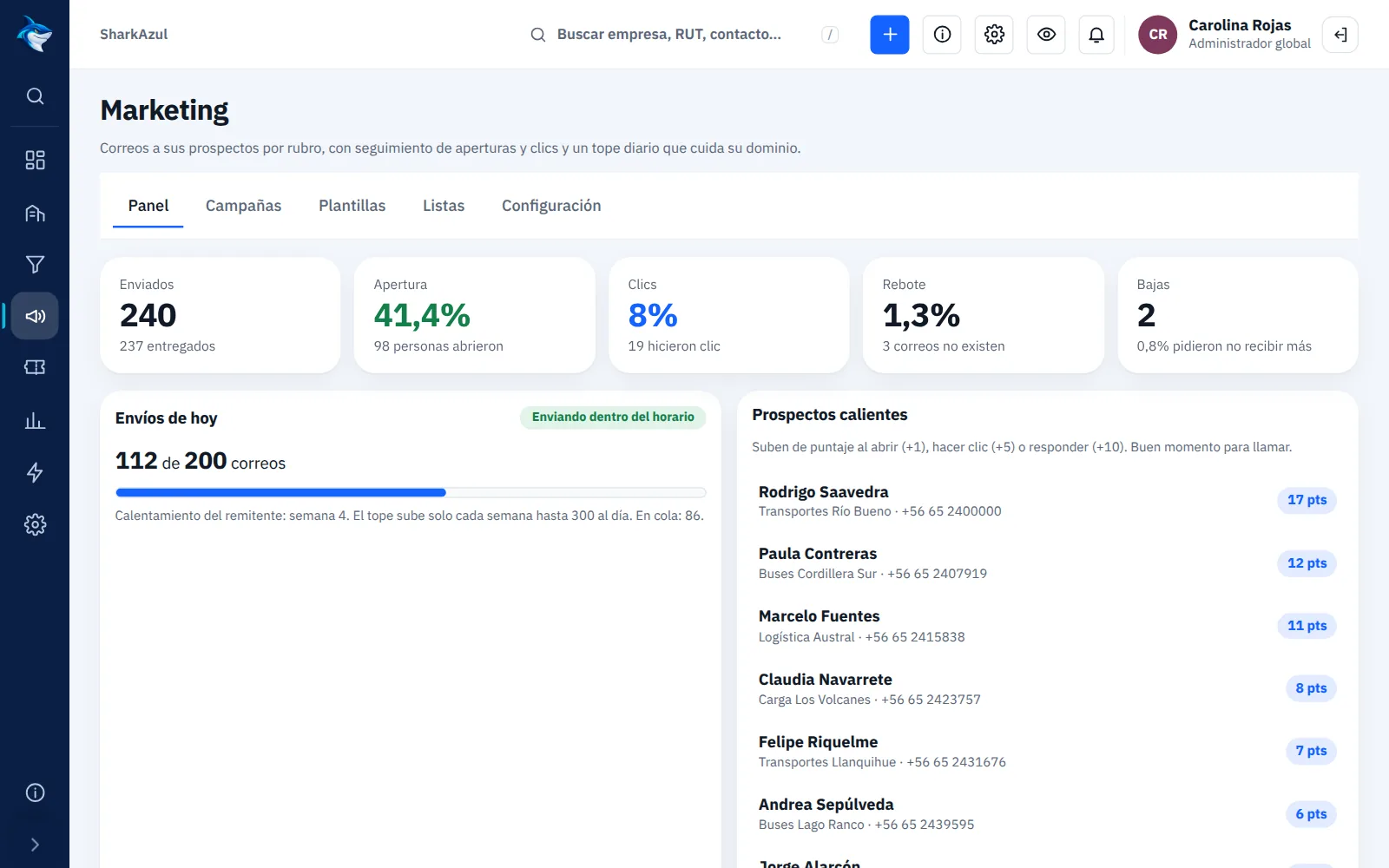This screenshot has width=1389, height=868.
Task: Open the companies building icon in sidebar
Action: (35, 213)
